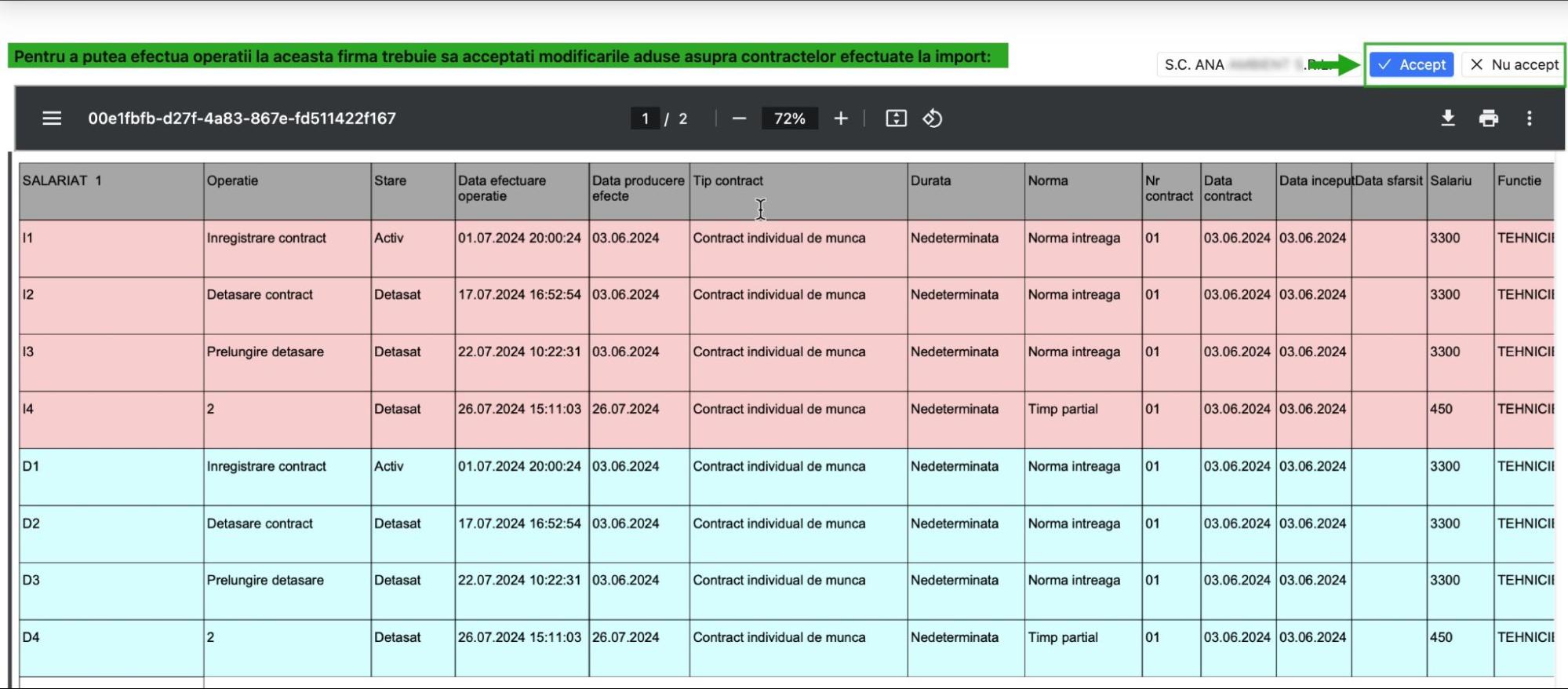This screenshot has width=1568, height=689.
Task: Click Norma intreaga in row D3
Action: tap(1074, 581)
